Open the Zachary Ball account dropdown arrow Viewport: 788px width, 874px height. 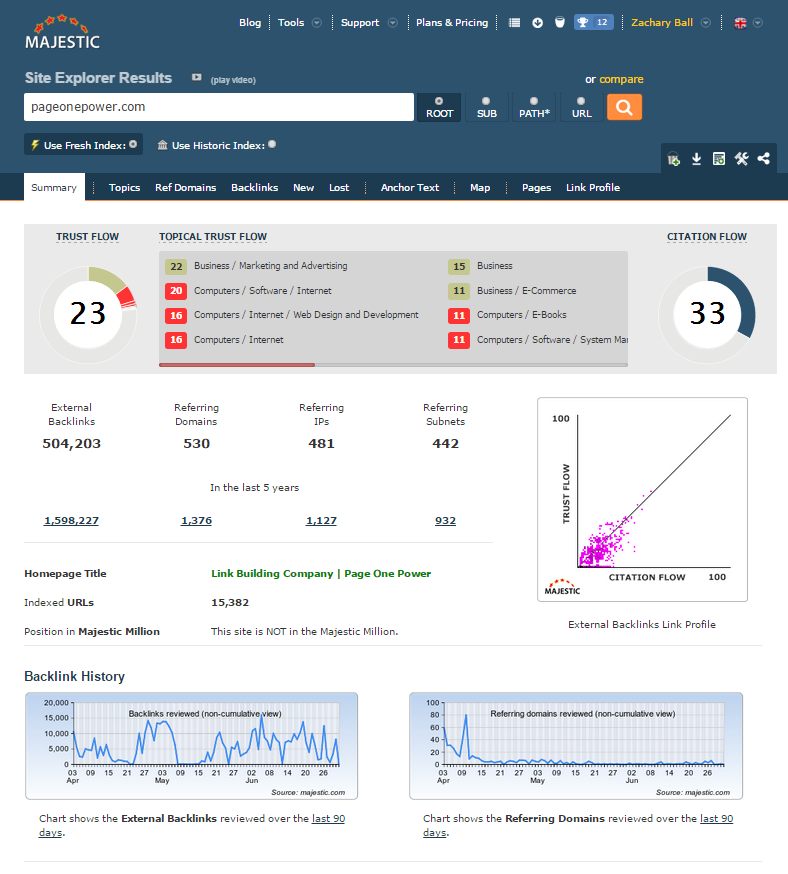tap(706, 23)
